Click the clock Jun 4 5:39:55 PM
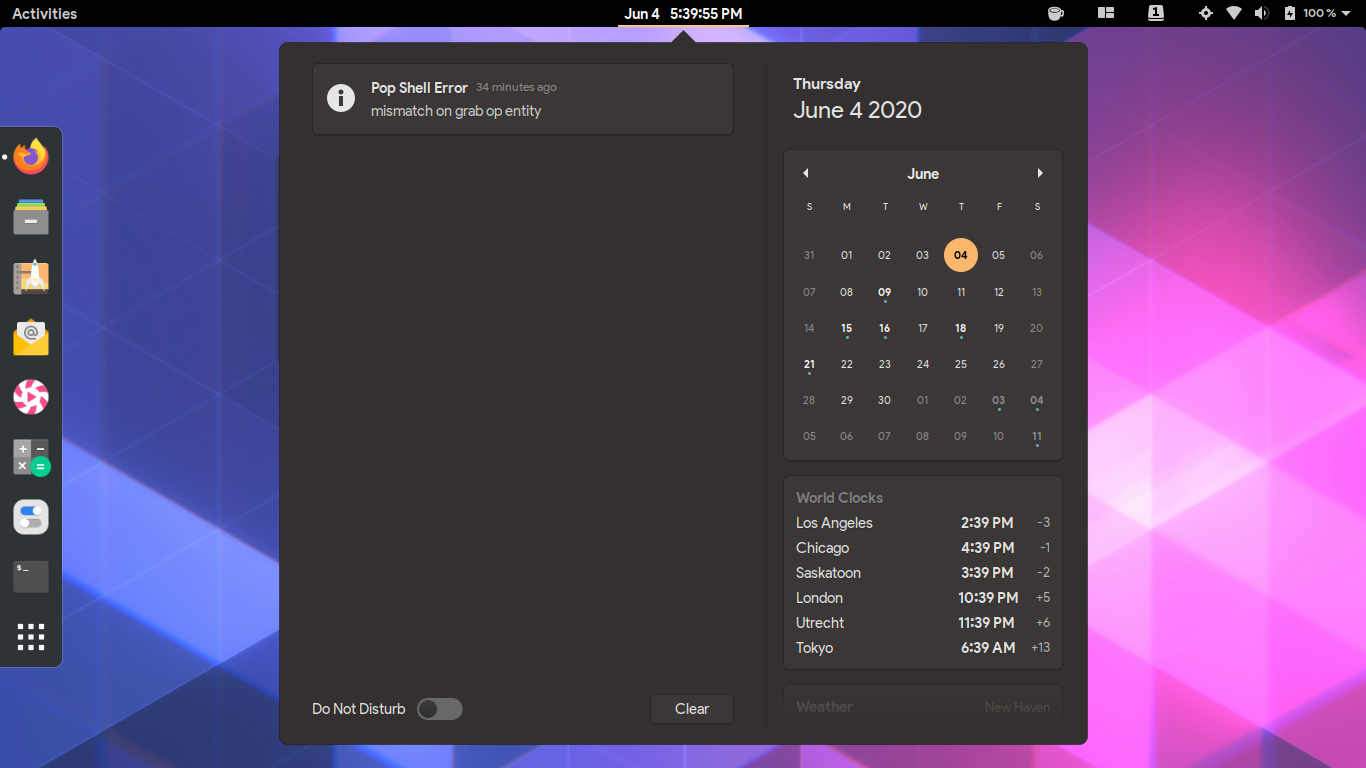This screenshot has width=1366, height=768. coord(683,13)
